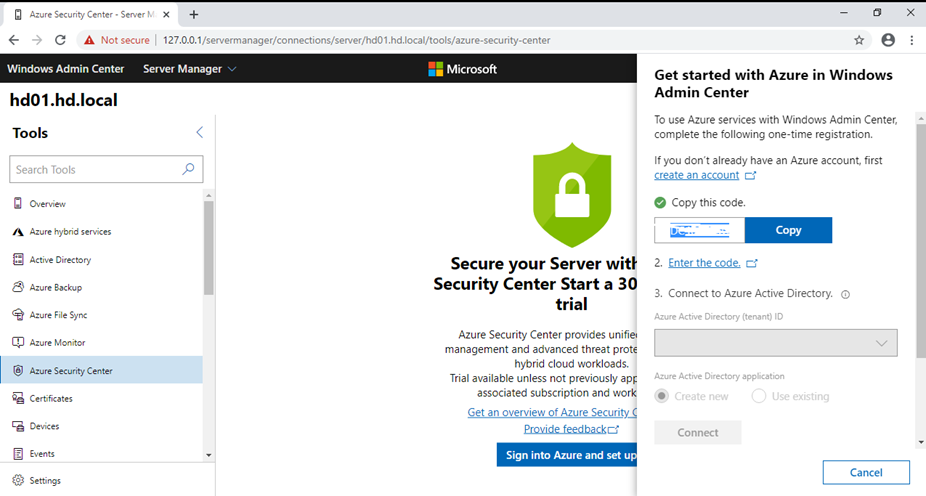Select the Azure Monitor icon
Screen dimensions: 926x496
pos(18,342)
